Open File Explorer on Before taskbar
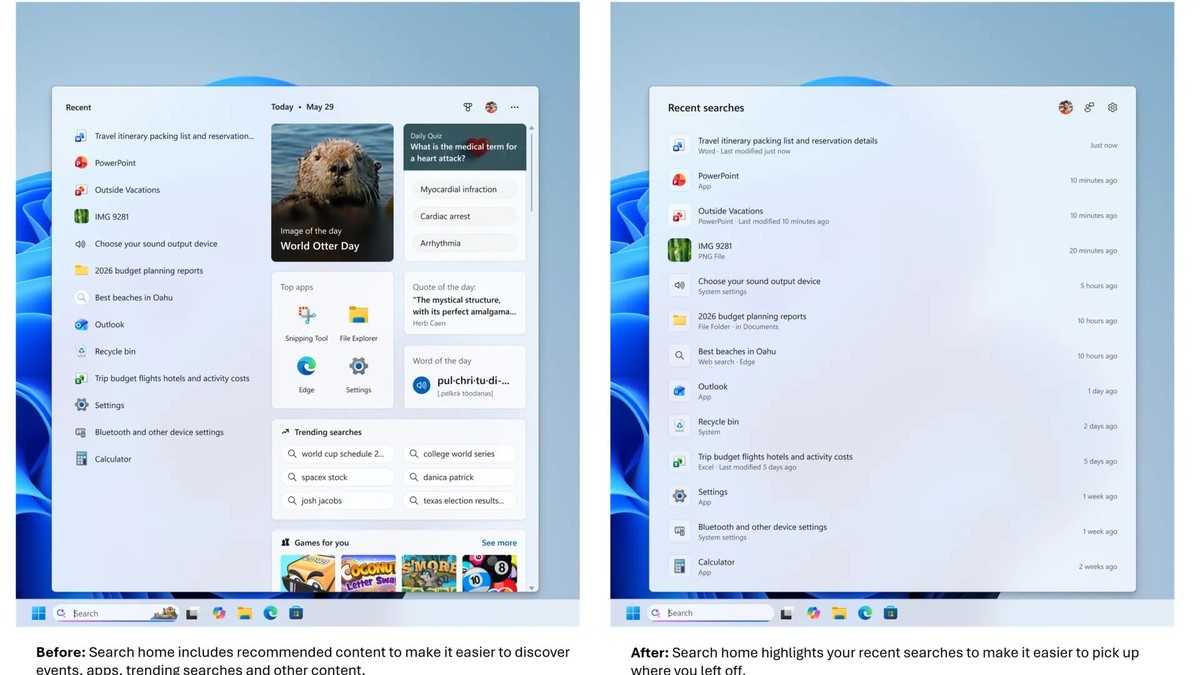Image resolution: width=1200 pixels, height=675 pixels. click(244, 613)
